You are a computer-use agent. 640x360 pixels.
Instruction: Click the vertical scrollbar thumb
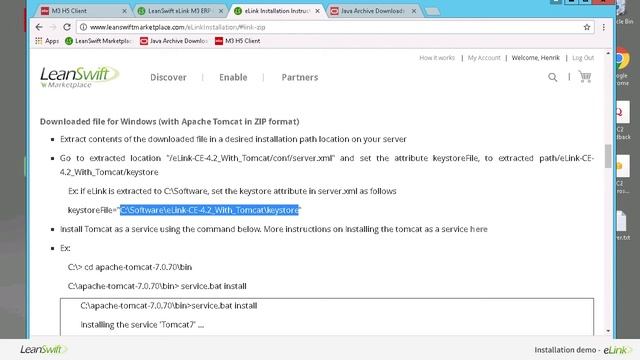(608, 156)
